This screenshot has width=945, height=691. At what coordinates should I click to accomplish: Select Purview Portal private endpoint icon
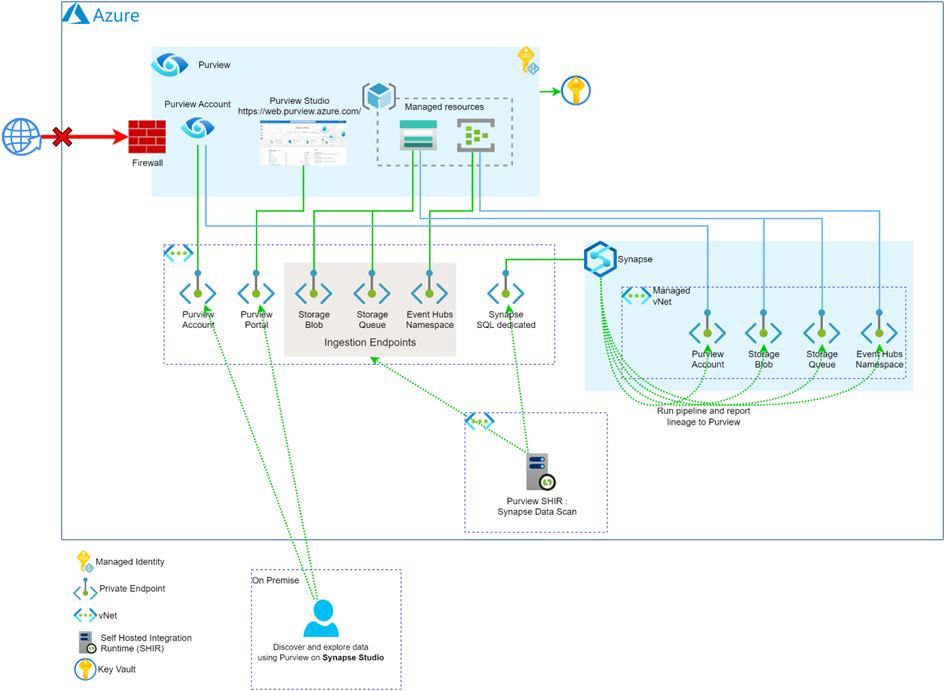tap(256, 294)
